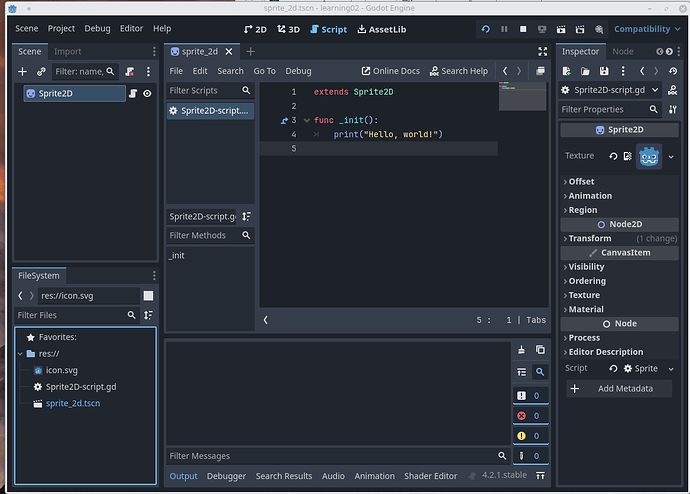Open Sprite2D-script.gd object dropdown
Image resolution: width=690 pixels, height=494 pixels.
(609, 90)
